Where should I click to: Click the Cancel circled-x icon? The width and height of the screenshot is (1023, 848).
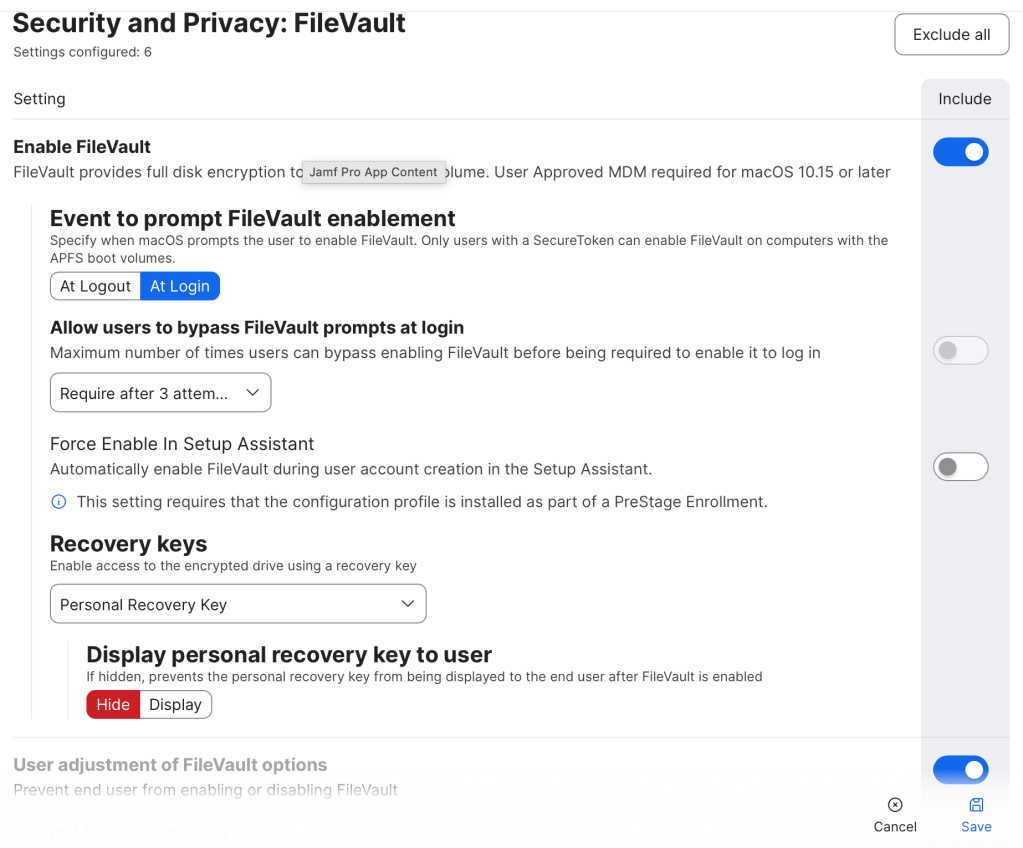895,805
